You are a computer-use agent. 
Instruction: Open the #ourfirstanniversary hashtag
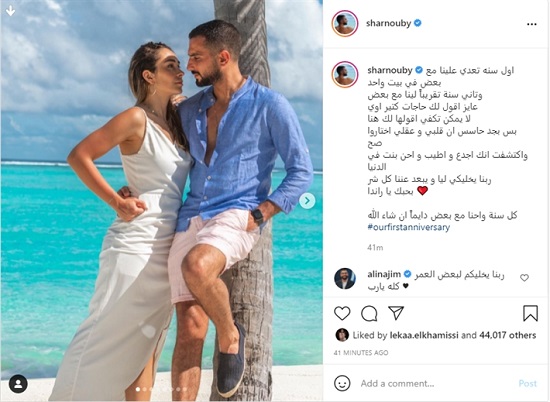point(409,227)
